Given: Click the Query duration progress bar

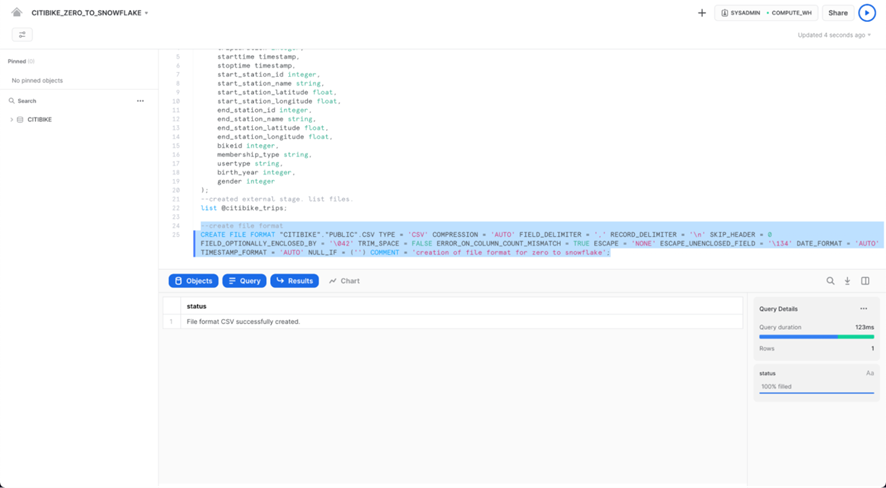Looking at the screenshot, I should coord(816,337).
